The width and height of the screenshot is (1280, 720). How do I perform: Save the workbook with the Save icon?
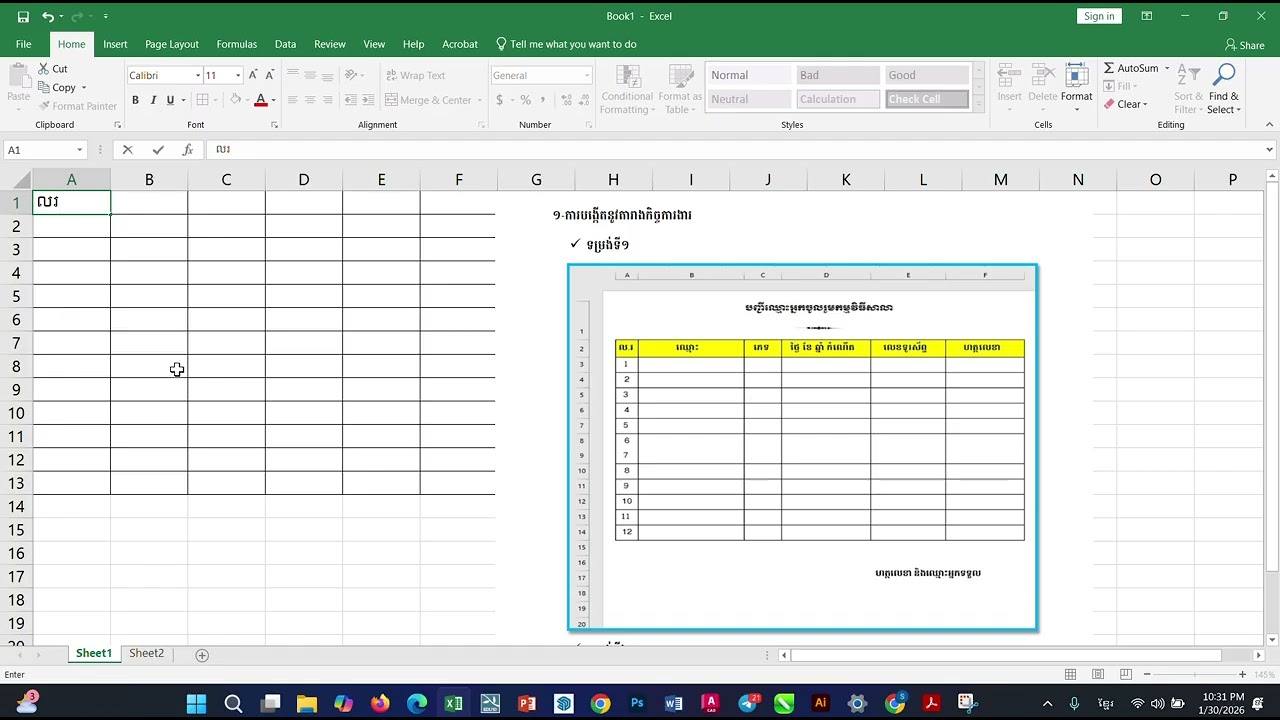tap(23, 17)
